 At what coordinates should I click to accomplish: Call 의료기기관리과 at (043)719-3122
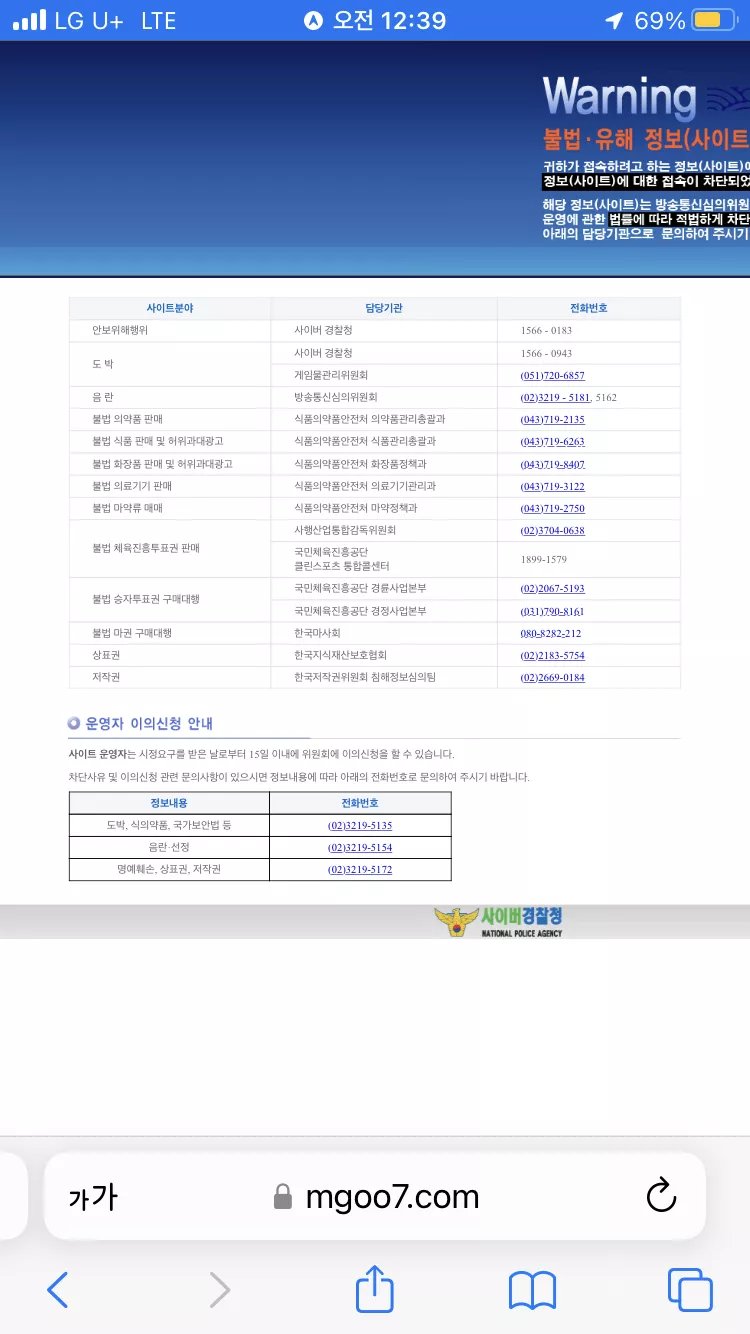[x=552, y=487]
